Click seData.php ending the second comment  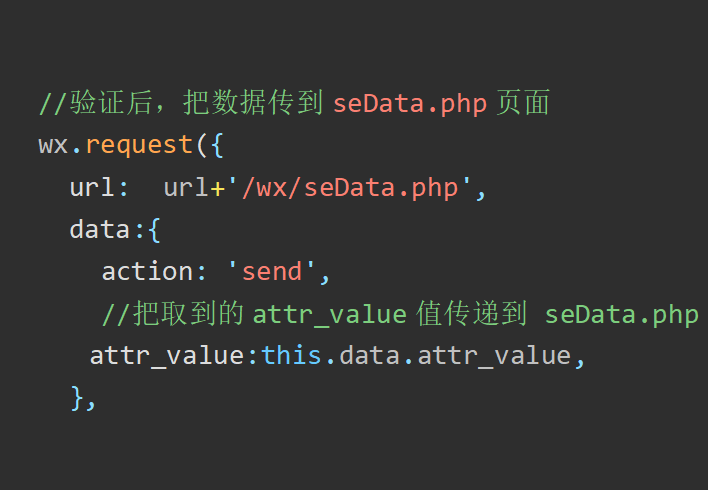[621, 314]
